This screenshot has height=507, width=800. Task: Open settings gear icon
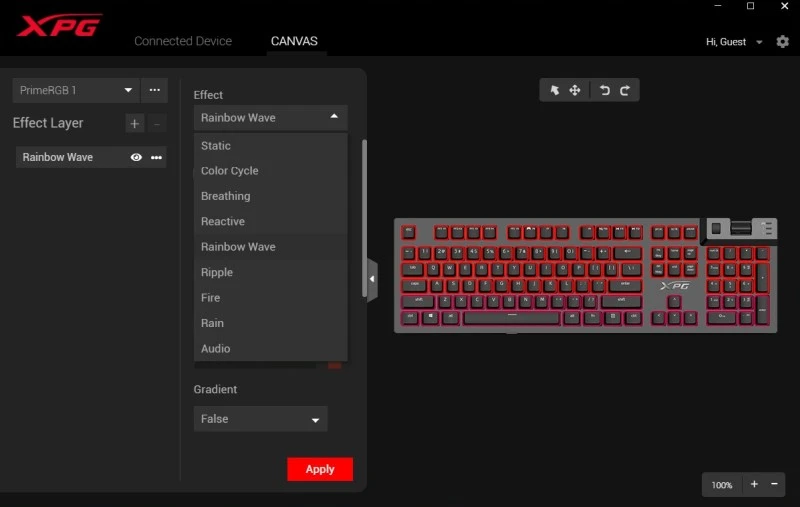click(782, 42)
